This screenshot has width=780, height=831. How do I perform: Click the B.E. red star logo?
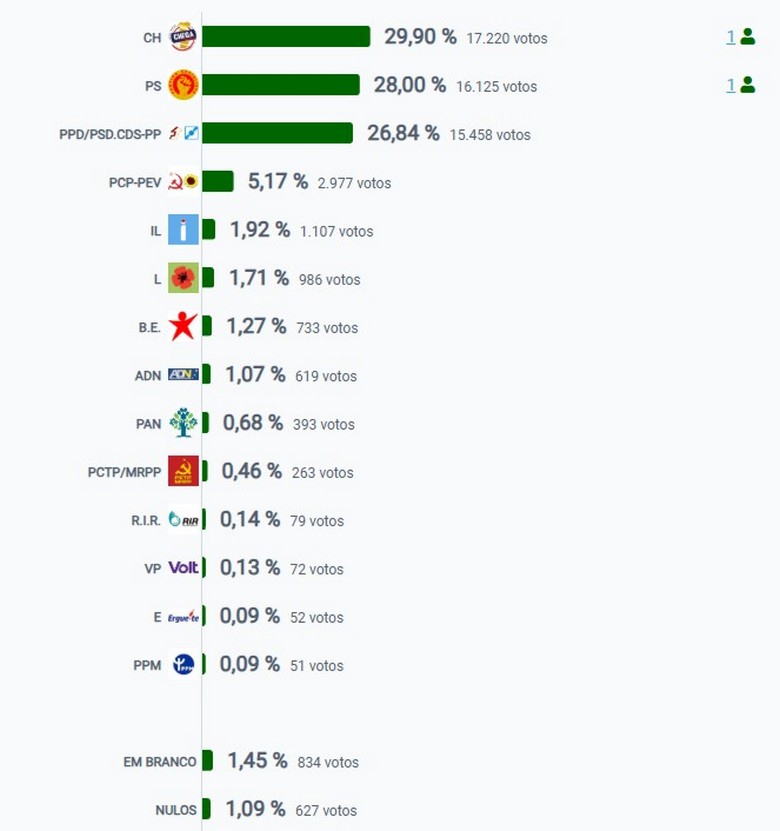[x=183, y=326]
